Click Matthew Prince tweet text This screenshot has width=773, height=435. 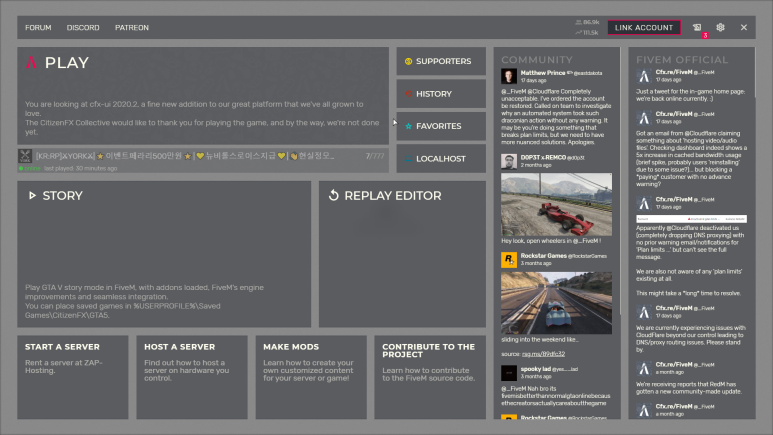[x=556, y=117]
